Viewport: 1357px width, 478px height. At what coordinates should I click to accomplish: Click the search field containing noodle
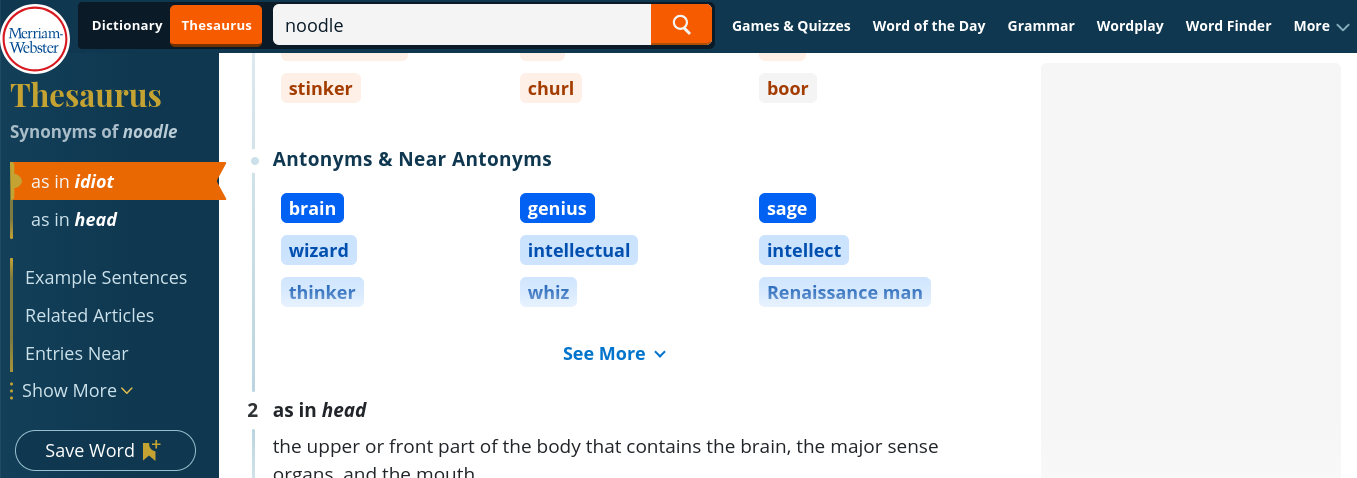(x=462, y=25)
